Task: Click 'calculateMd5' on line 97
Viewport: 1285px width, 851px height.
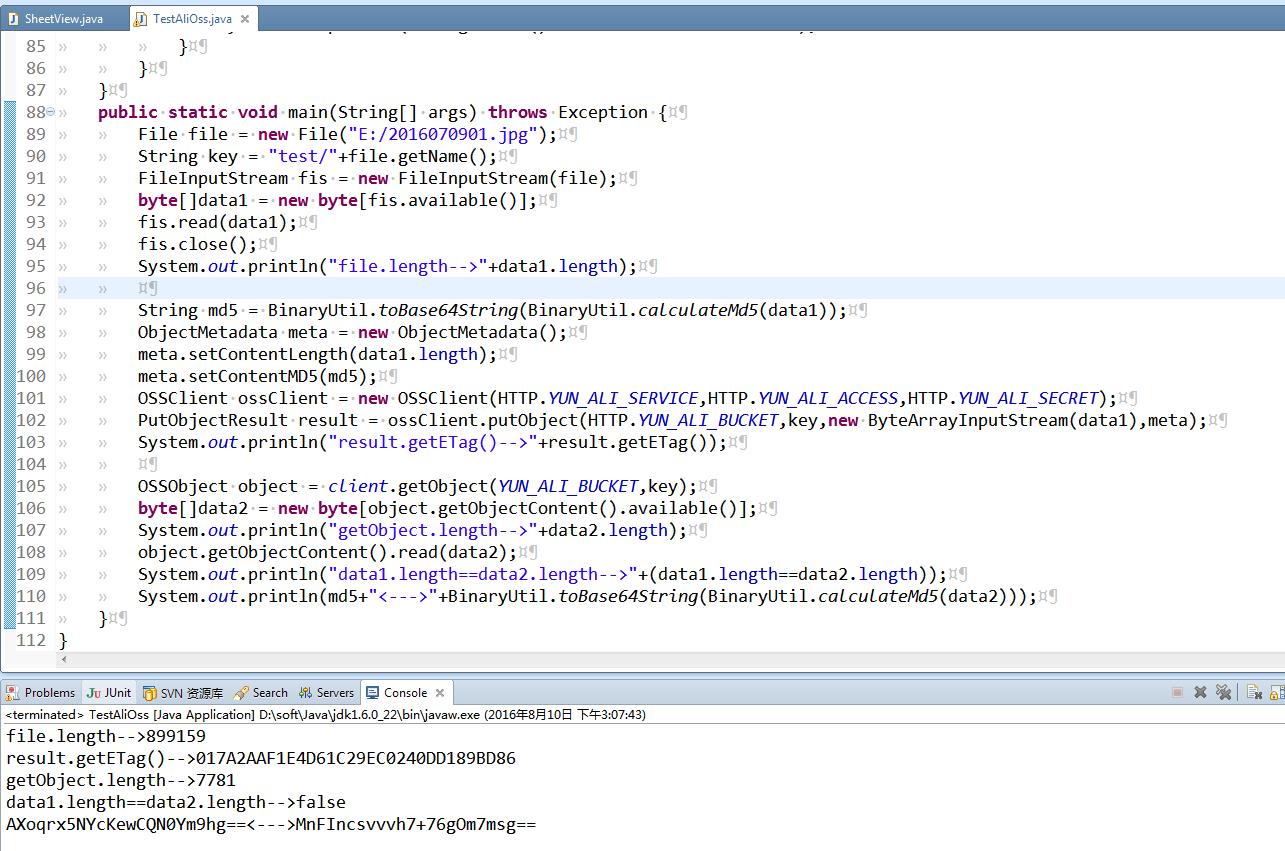Action: (697, 310)
